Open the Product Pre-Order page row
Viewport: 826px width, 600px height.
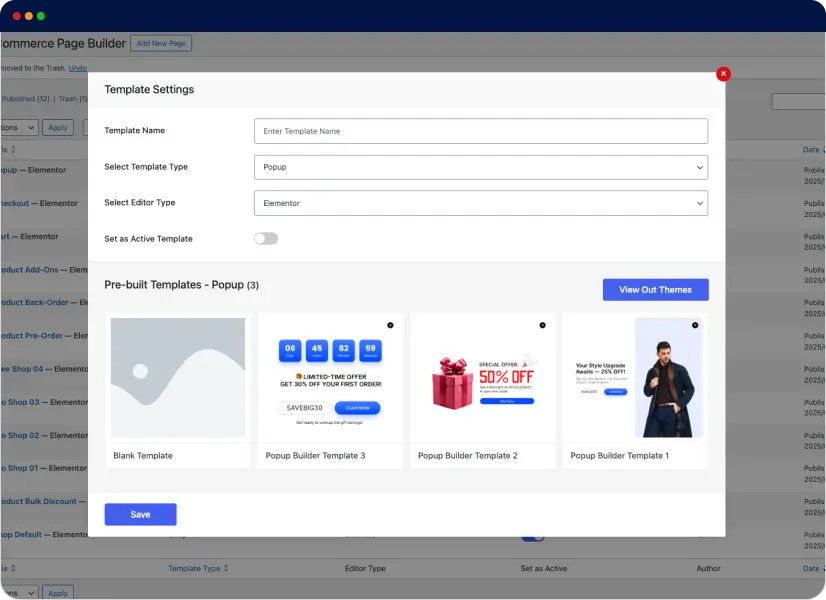(44, 336)
